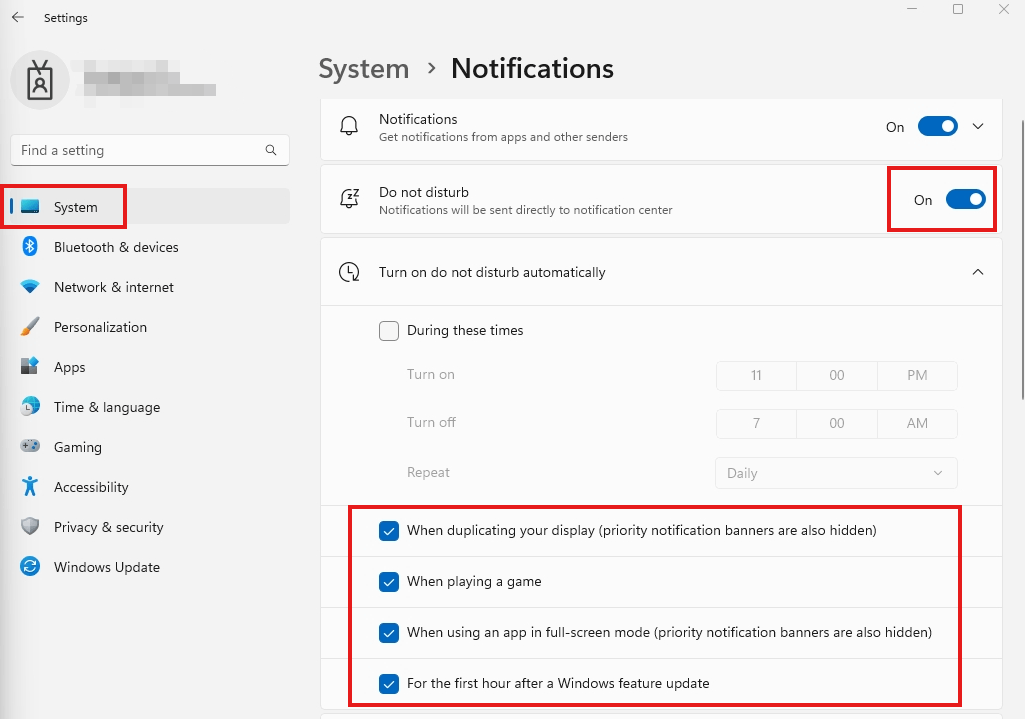Check the During these times checkbox
The width and height of the screenshot is (1025, 719).
(389, 331)
